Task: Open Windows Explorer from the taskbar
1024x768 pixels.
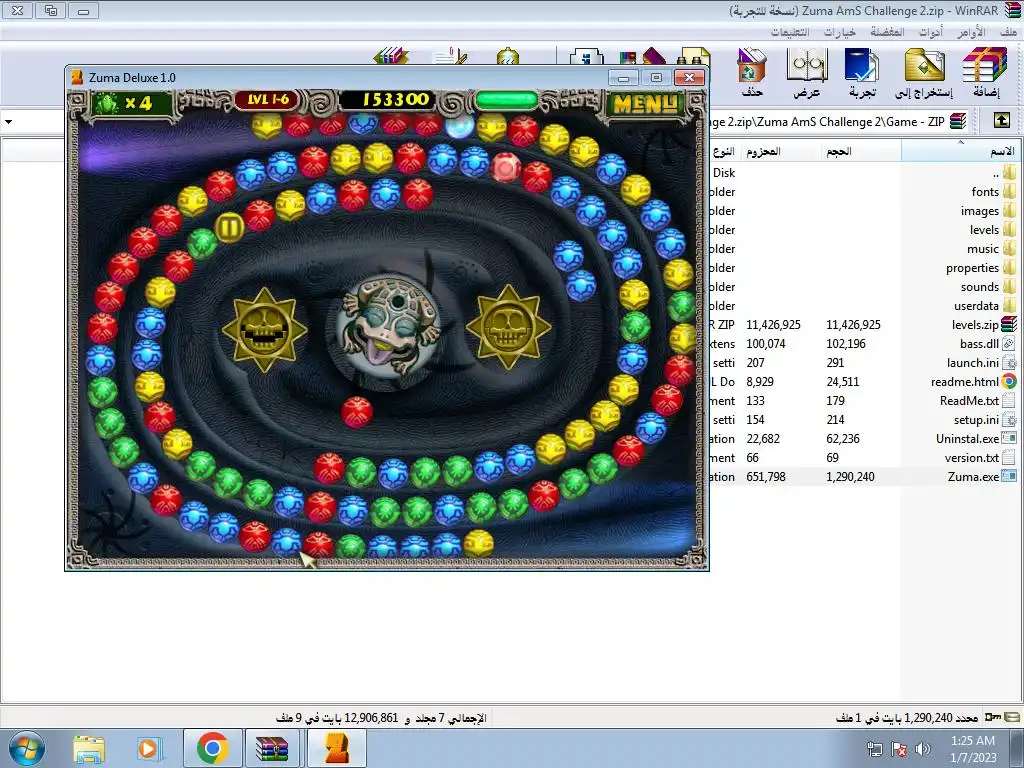Action: pos(89,748)
